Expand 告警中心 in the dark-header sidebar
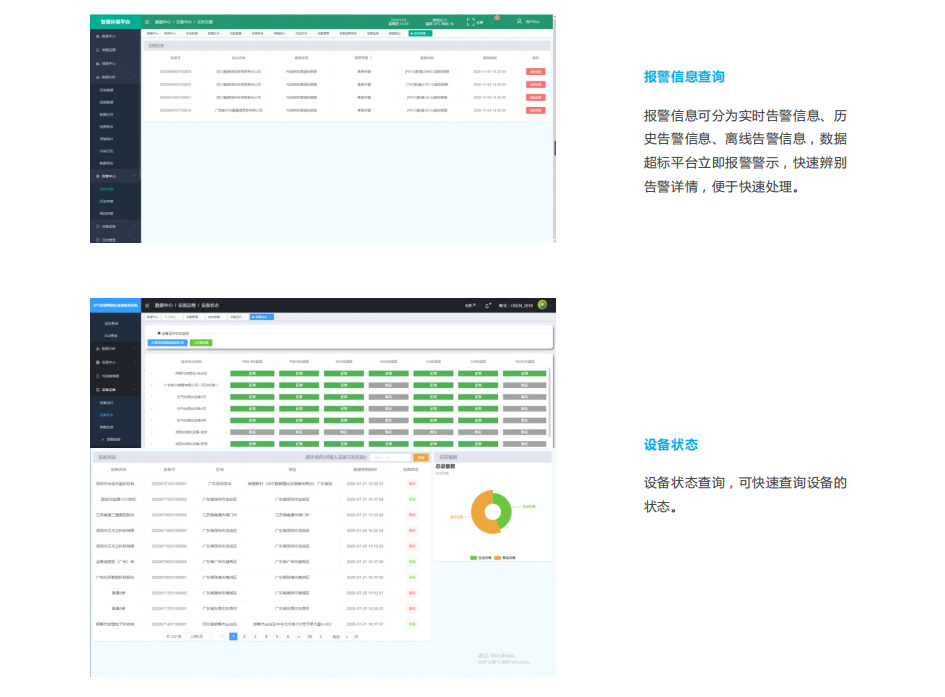Viewport: 945px width, 697px height. click(x=115, y=362)
